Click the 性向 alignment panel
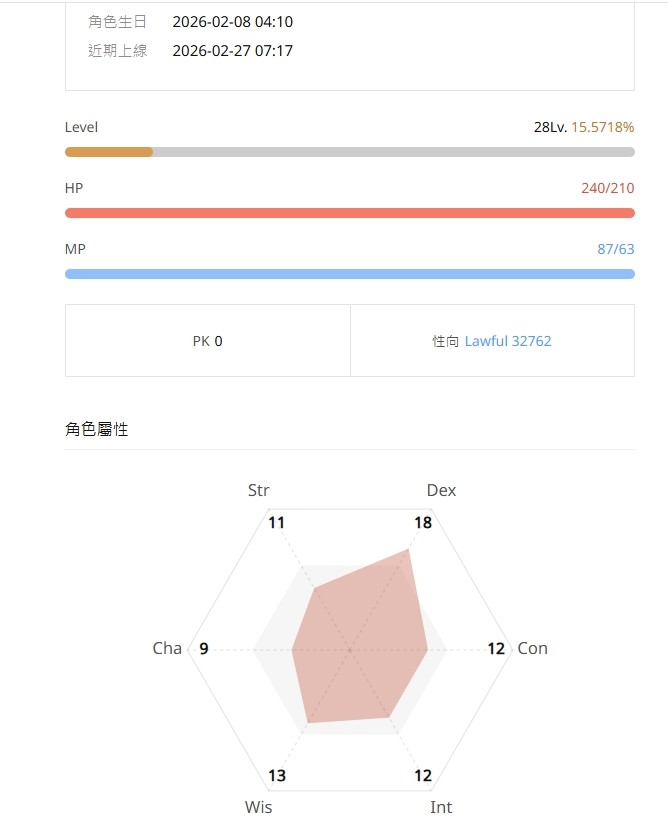The height and width of the screenshot is (835, 668). coord(492,341)
